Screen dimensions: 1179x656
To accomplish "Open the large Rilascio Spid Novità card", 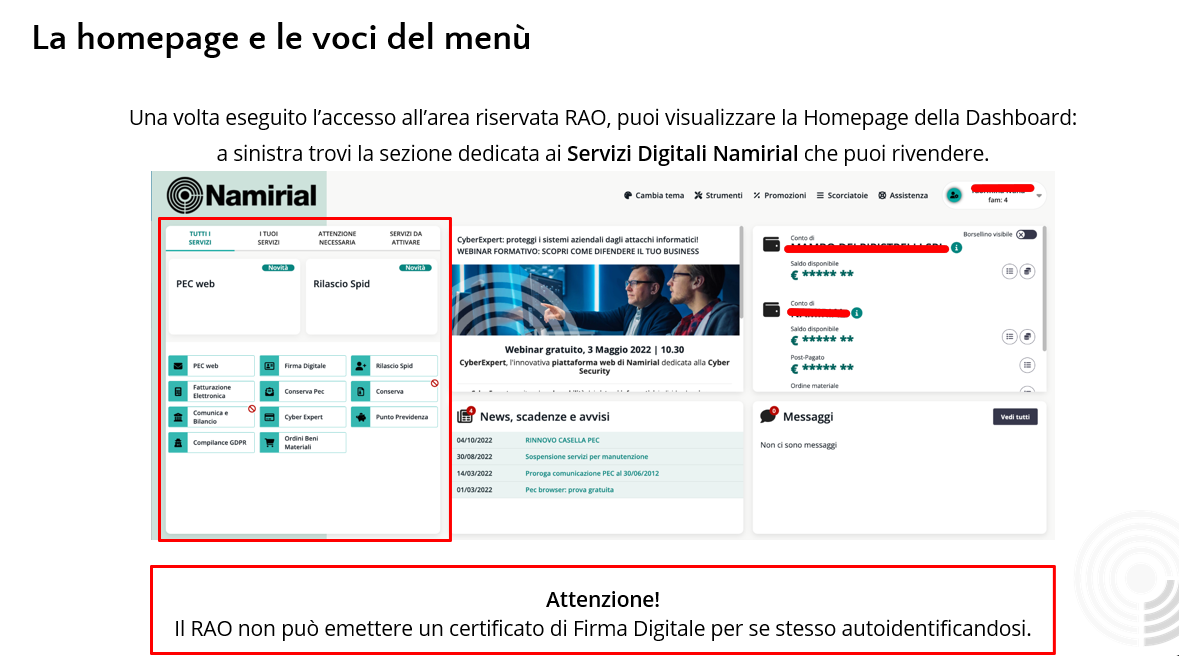I will click(x=371, y=296).
